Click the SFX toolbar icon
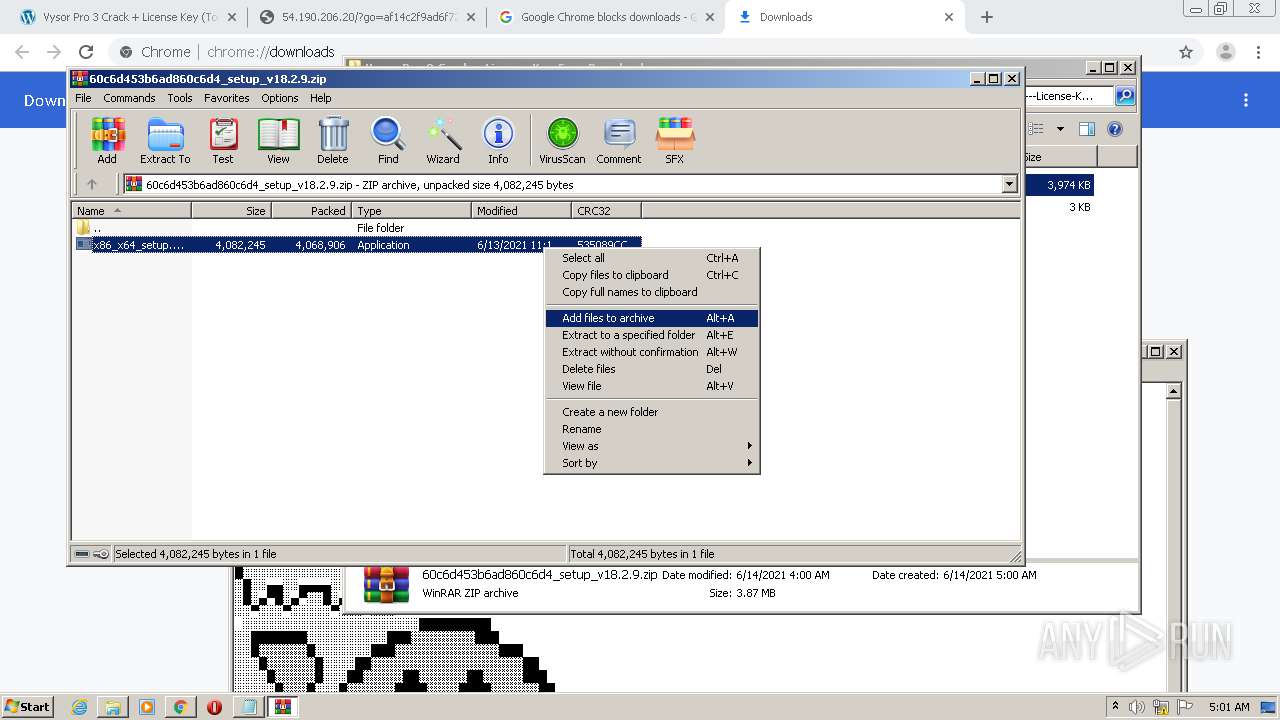 (x=675, y=140)
